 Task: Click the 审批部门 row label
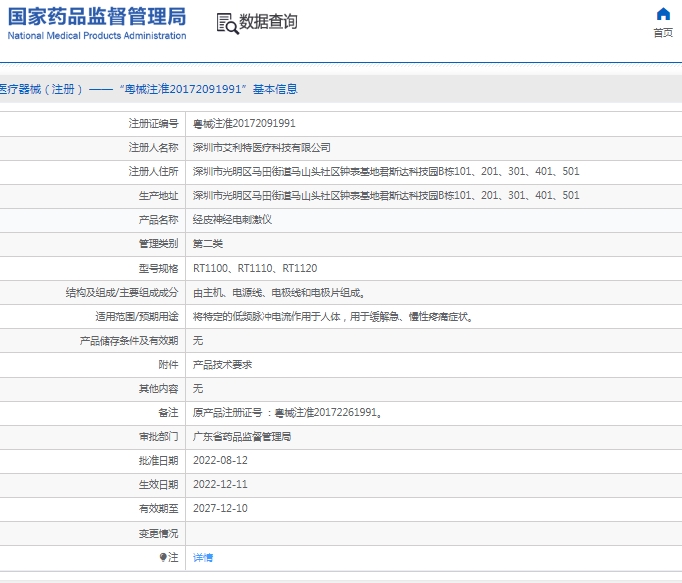click(x=159, y=436)
